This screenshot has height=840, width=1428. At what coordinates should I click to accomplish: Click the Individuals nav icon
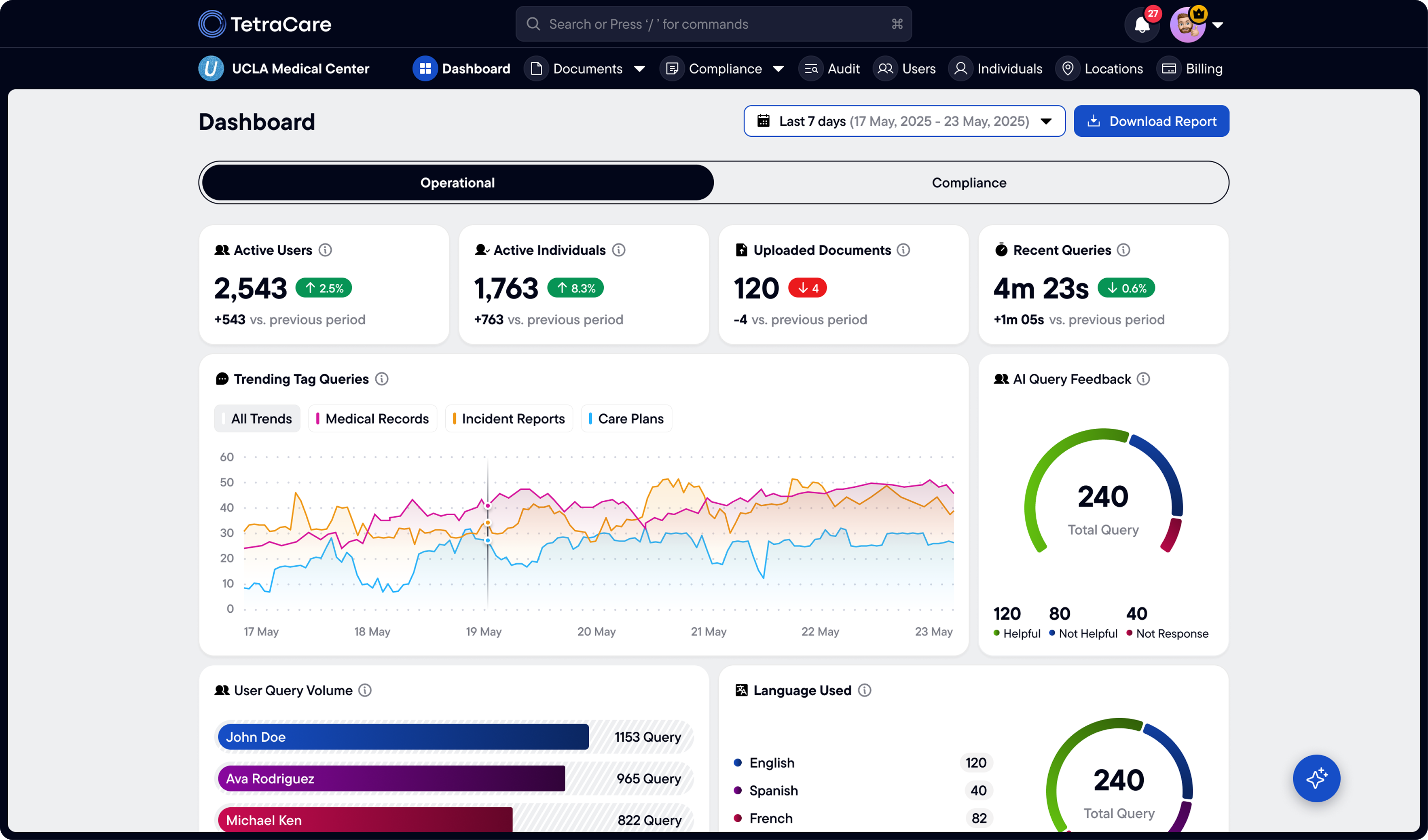(x=960, y=69)
